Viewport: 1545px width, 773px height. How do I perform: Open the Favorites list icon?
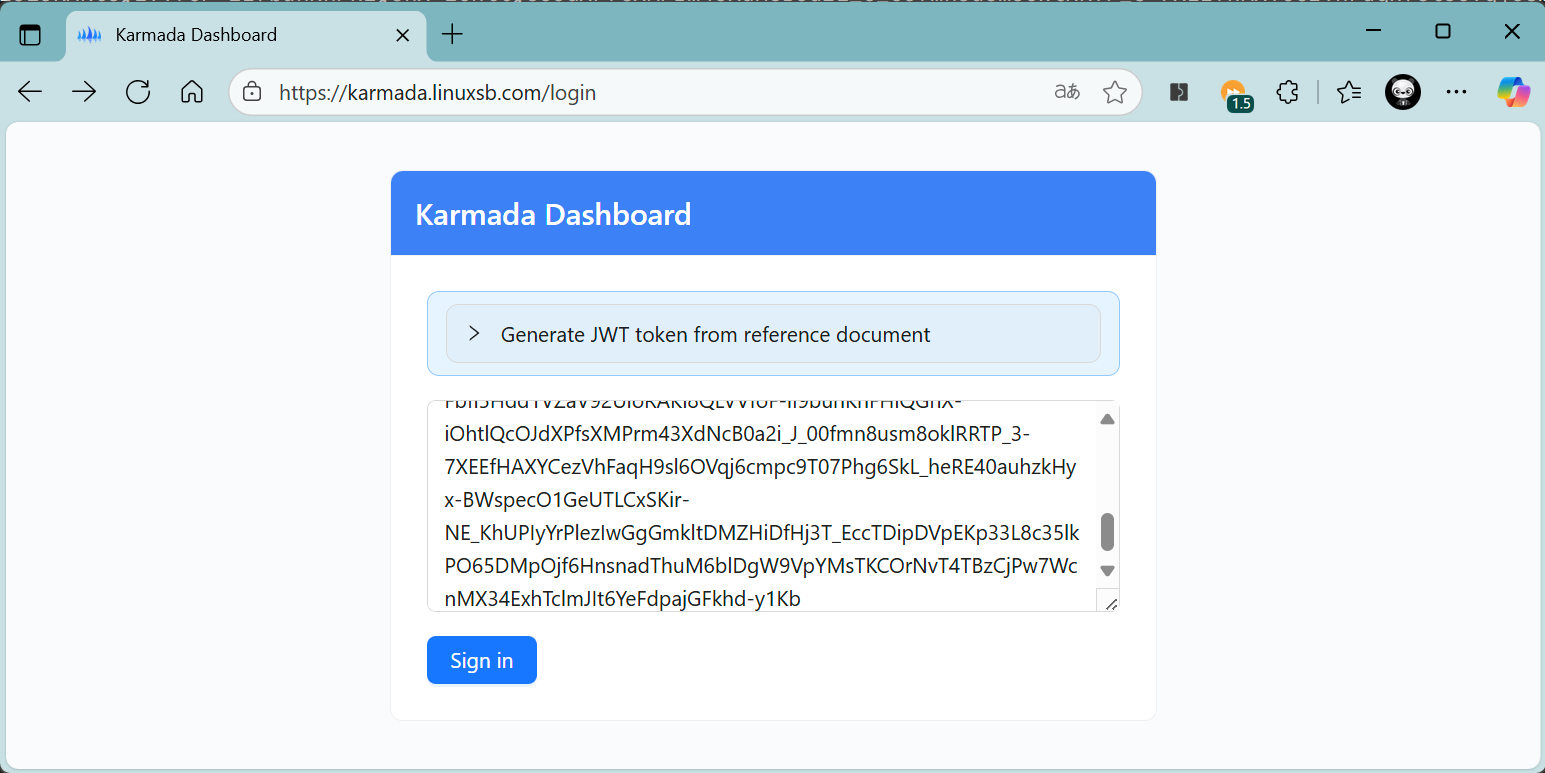(1349, 93)
